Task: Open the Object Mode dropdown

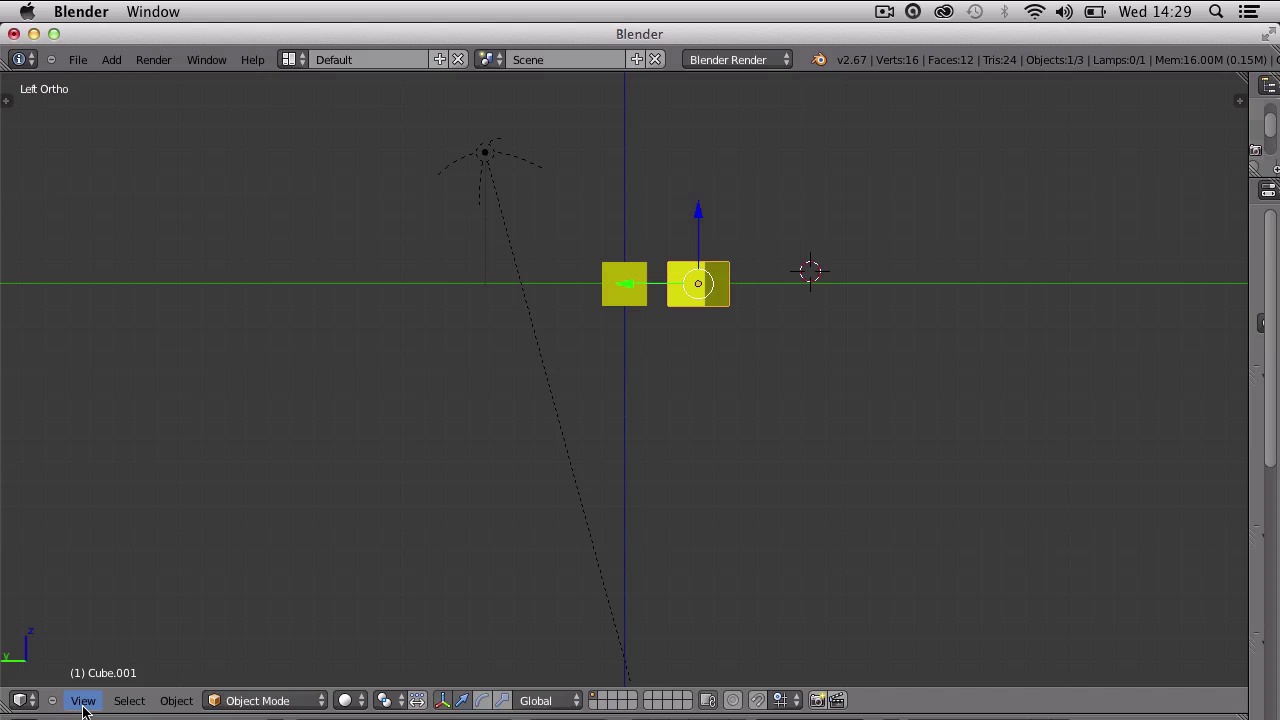Action: point(266,701)
